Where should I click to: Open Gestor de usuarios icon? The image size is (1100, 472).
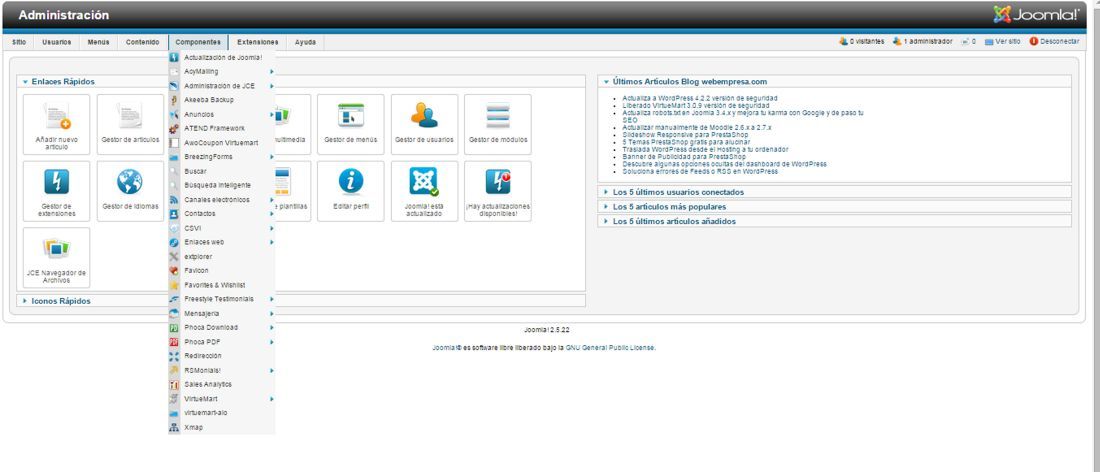[424, 124]
